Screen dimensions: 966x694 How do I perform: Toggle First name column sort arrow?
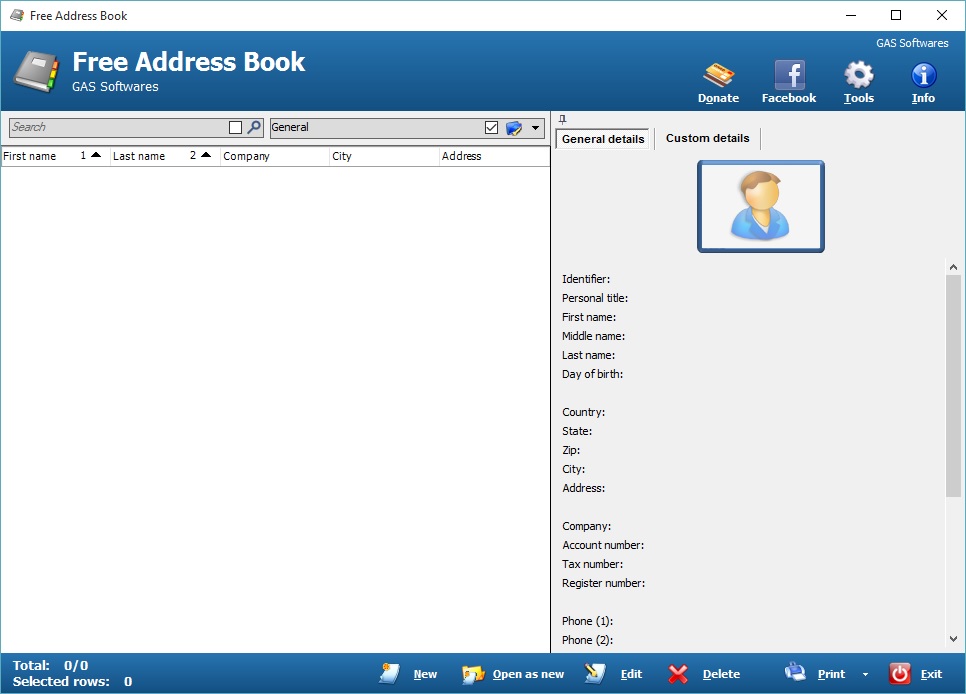click(95, 155)
